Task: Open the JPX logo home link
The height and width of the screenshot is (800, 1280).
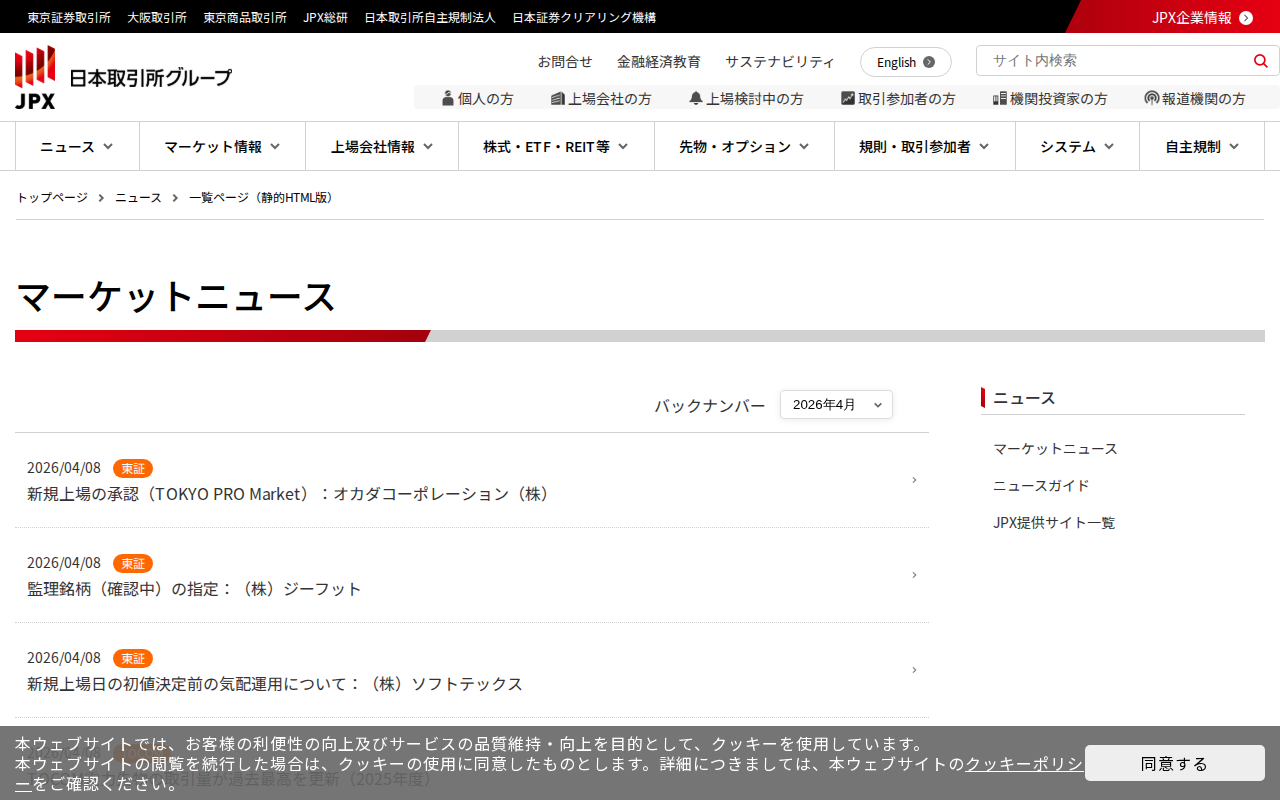Action: [x=123, y=77]
